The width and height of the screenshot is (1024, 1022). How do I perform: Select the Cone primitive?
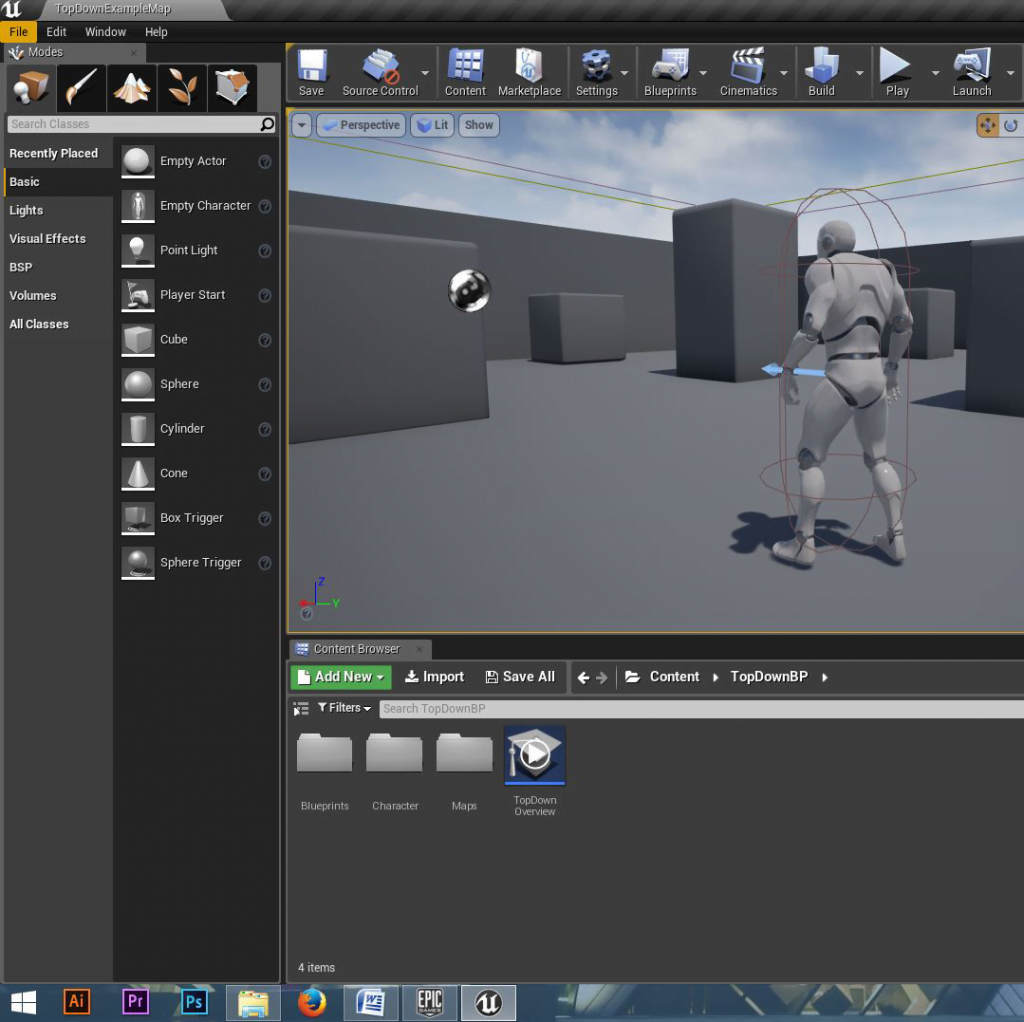[x=196, y=473]
